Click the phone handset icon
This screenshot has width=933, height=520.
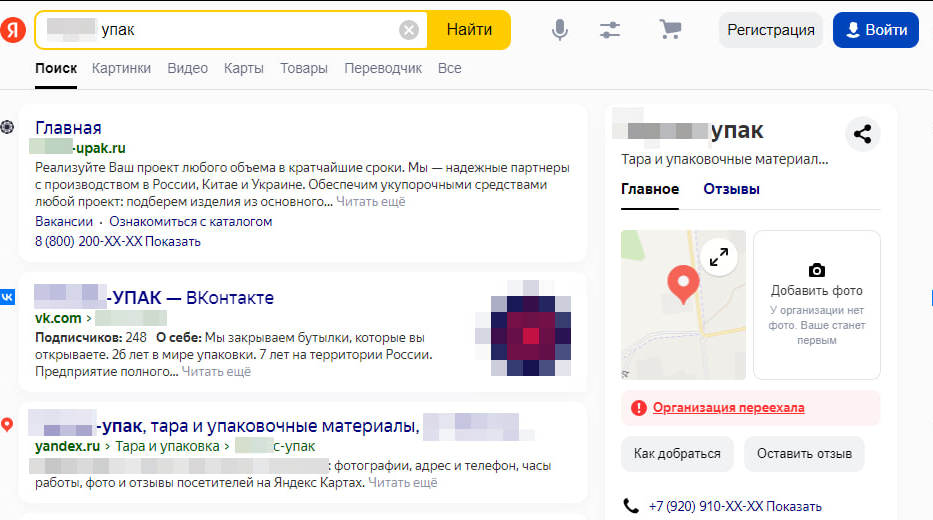pos(631,506)
